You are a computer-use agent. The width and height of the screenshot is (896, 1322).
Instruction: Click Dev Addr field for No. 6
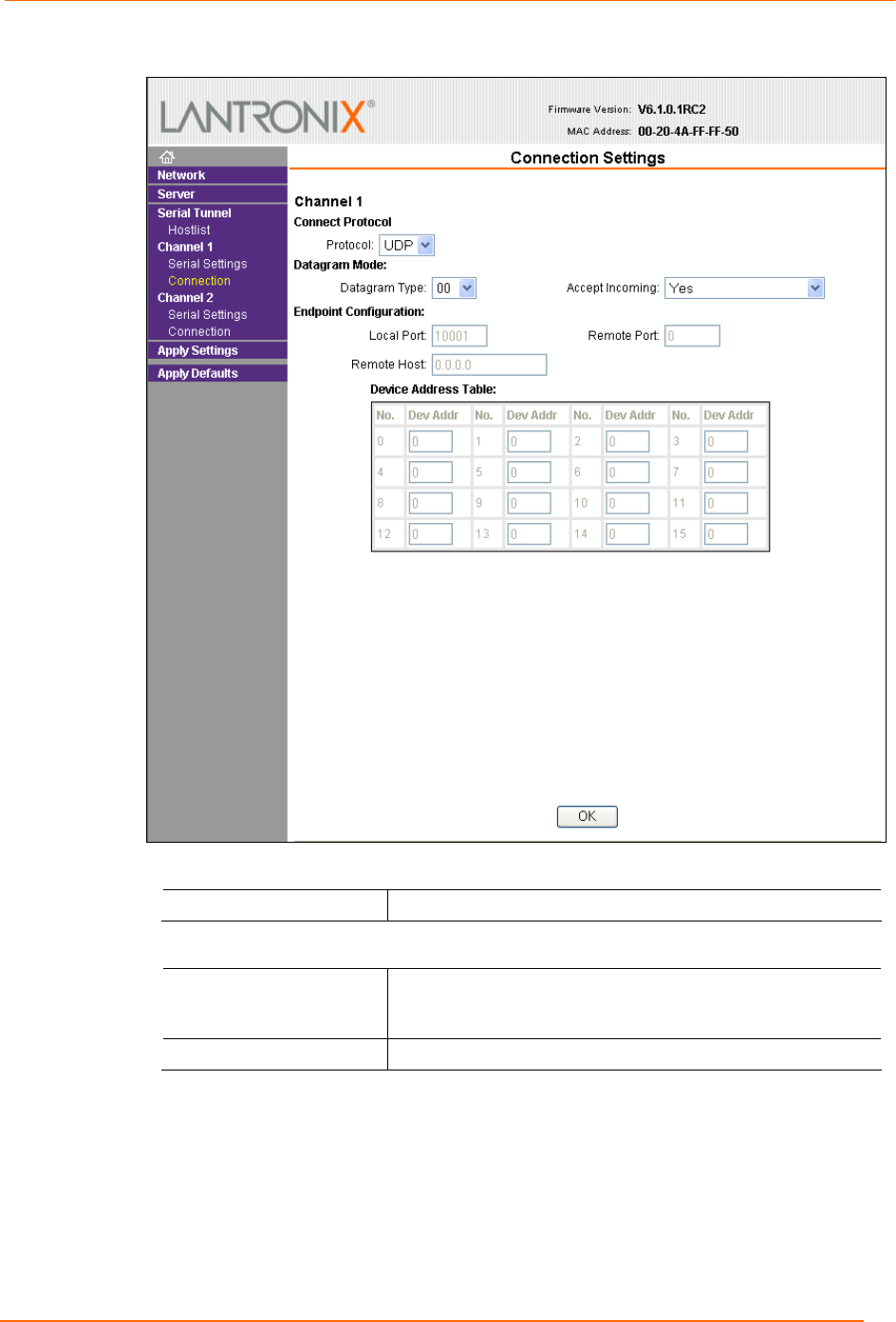coord(628,473)
